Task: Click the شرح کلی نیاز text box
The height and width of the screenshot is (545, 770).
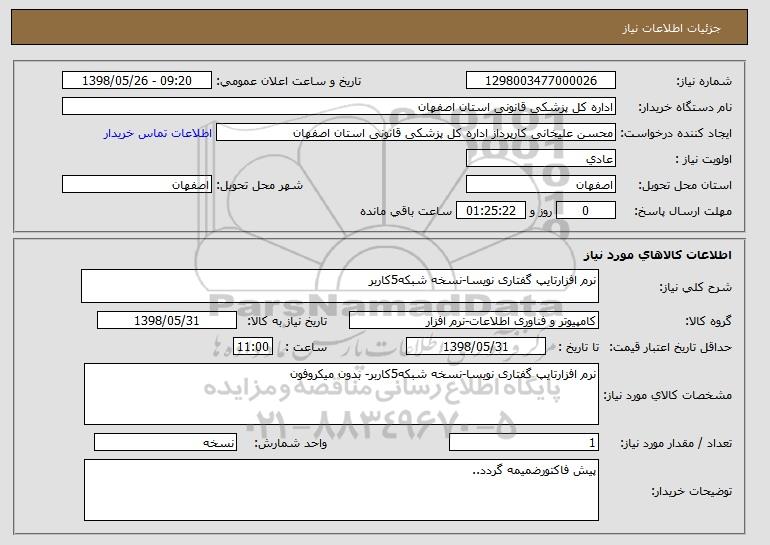Action: 340,286
